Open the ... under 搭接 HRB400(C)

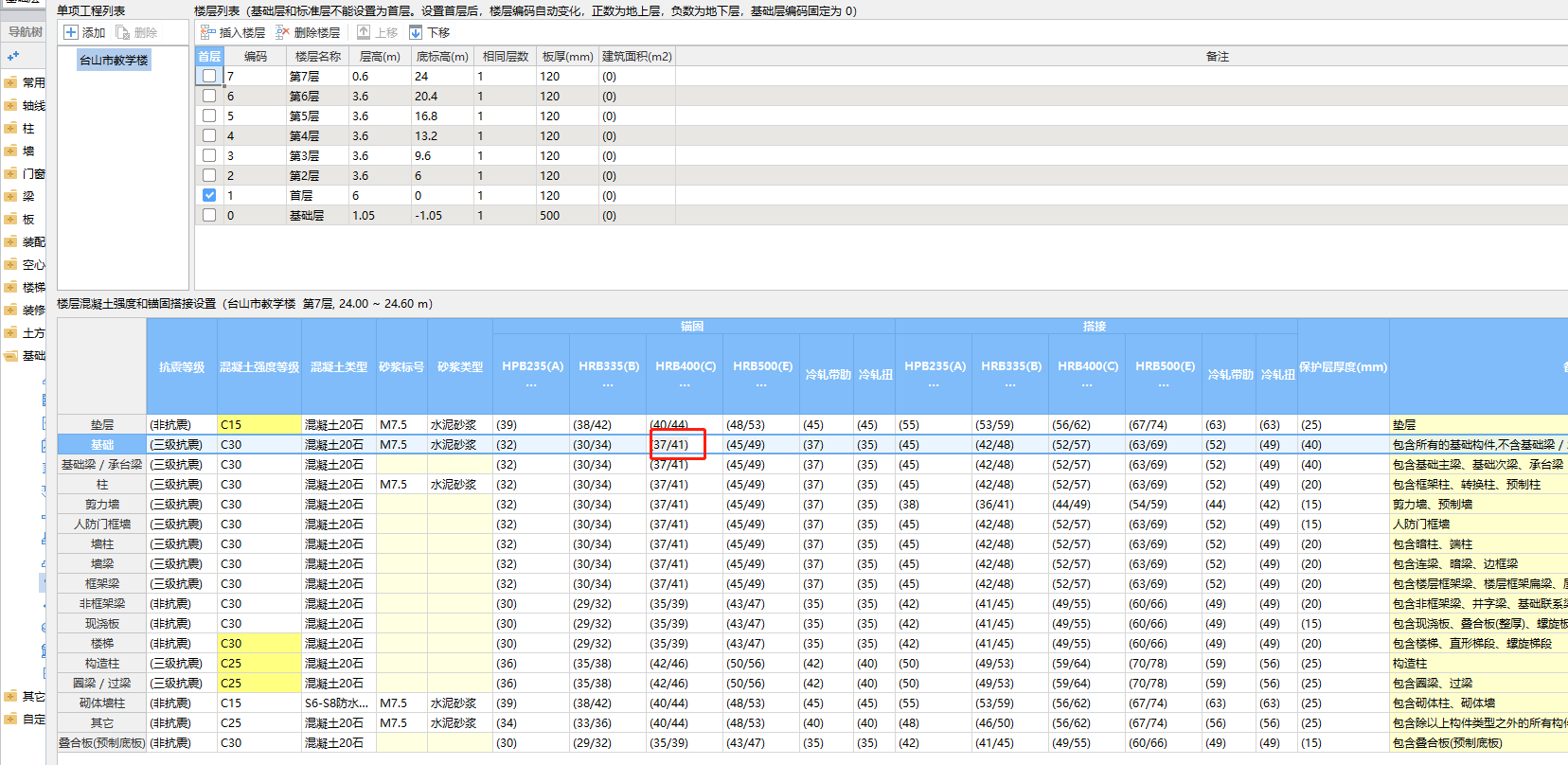pos(1087,386)
